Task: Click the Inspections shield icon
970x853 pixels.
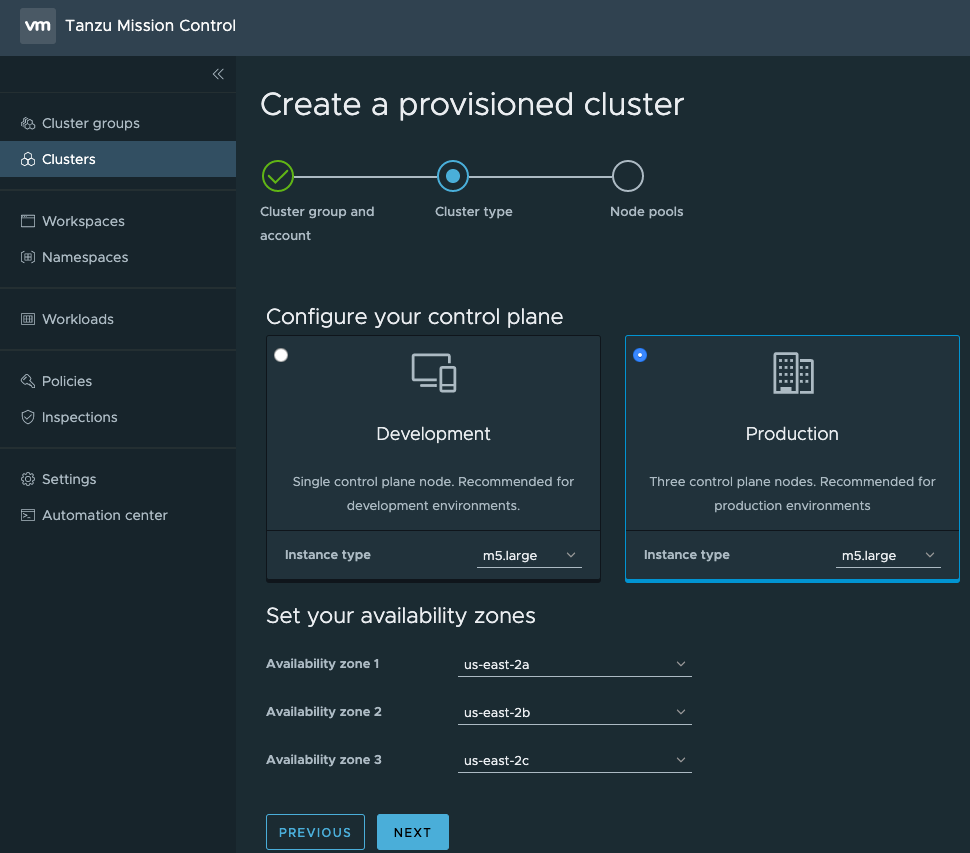Action: 28,417
